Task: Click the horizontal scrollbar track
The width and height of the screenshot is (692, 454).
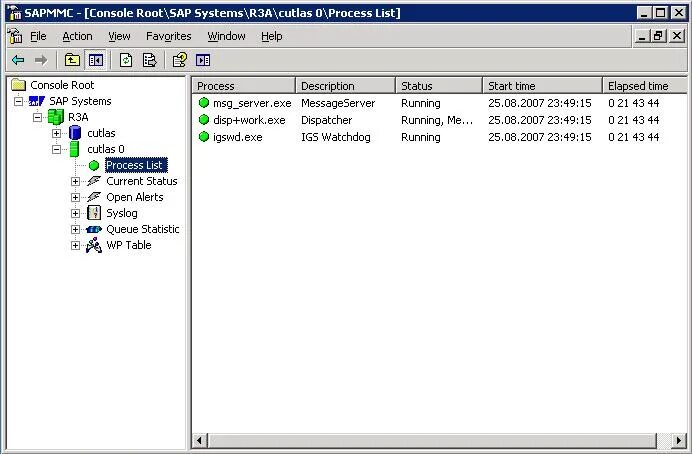Action: tap(665, 440)
